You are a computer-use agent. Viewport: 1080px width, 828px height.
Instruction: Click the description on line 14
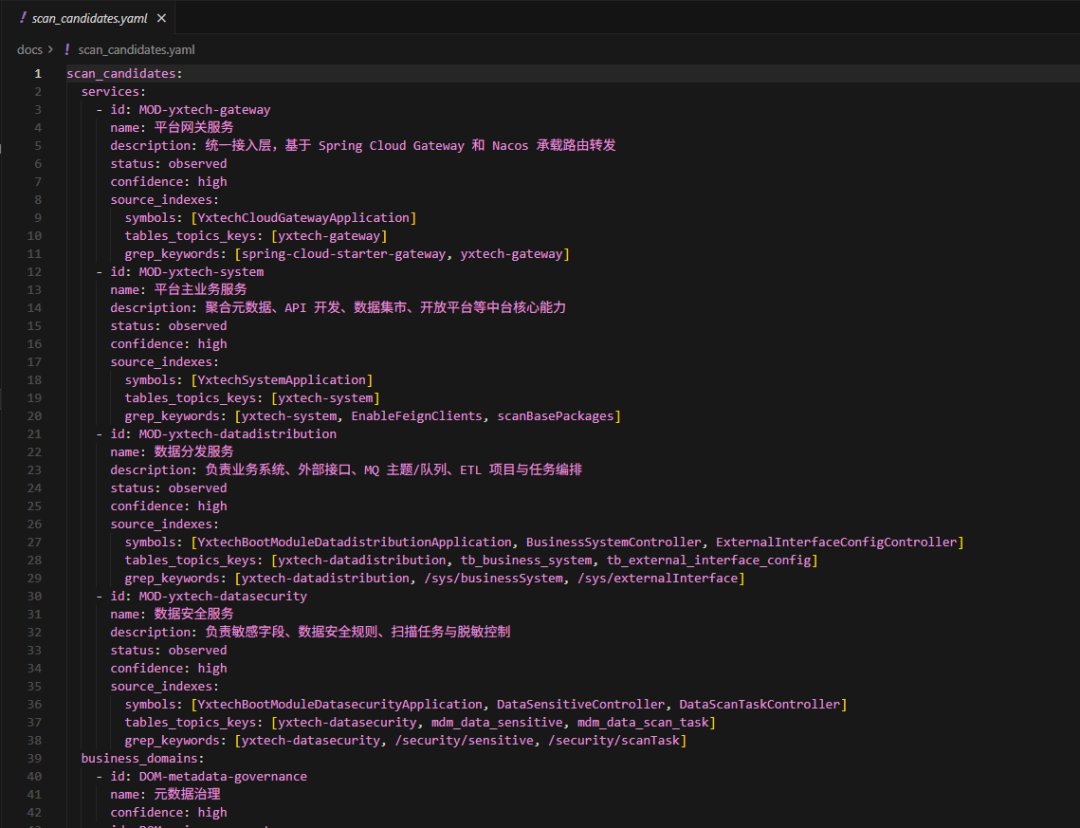(385, 308)
